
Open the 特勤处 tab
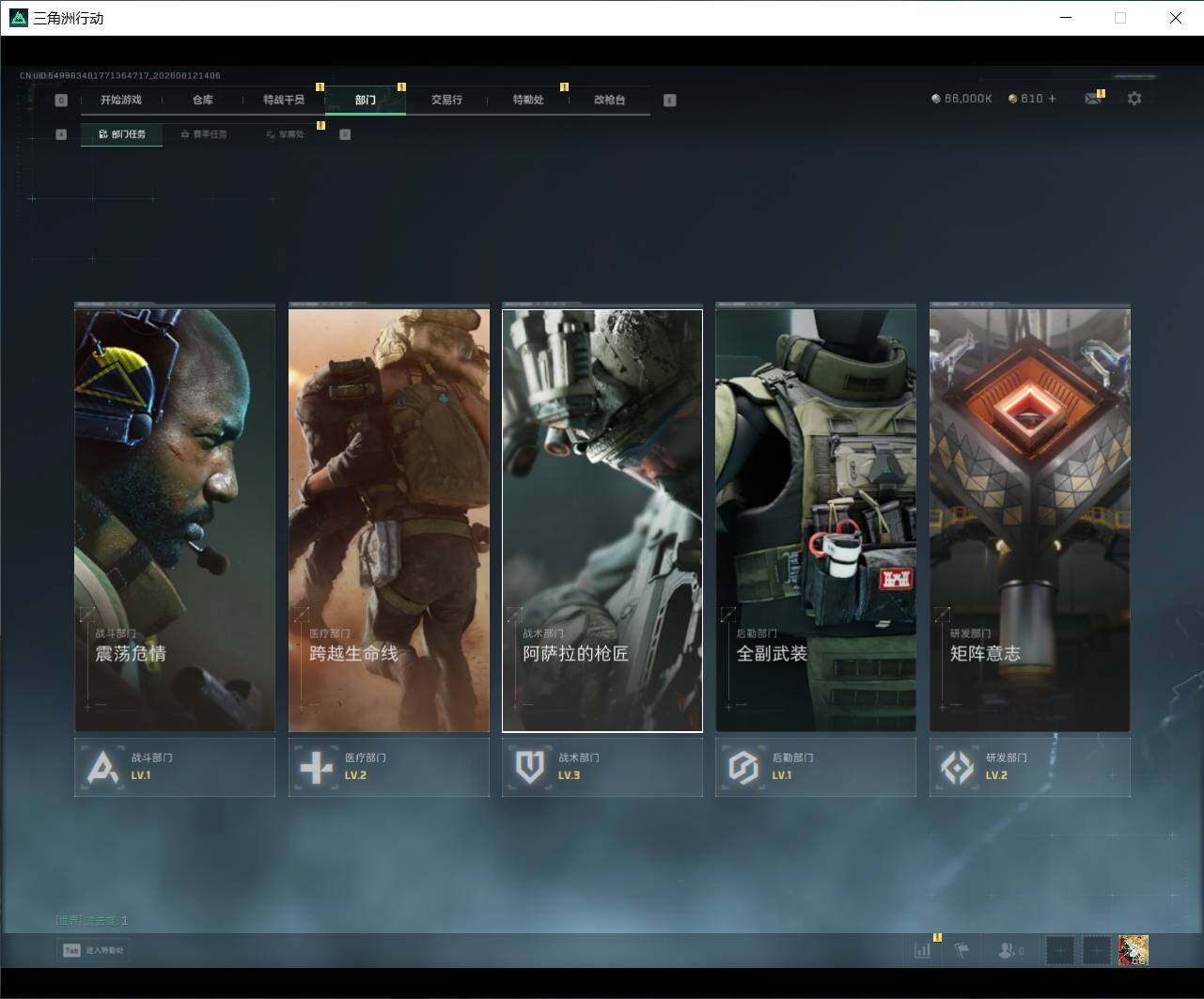[x=528, y=100]
